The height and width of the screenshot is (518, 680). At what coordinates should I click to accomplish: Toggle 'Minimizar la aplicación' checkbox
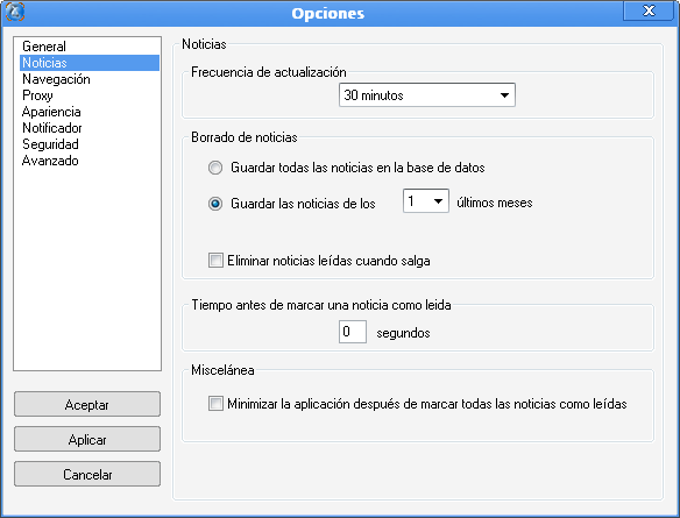tap(216, 404)
